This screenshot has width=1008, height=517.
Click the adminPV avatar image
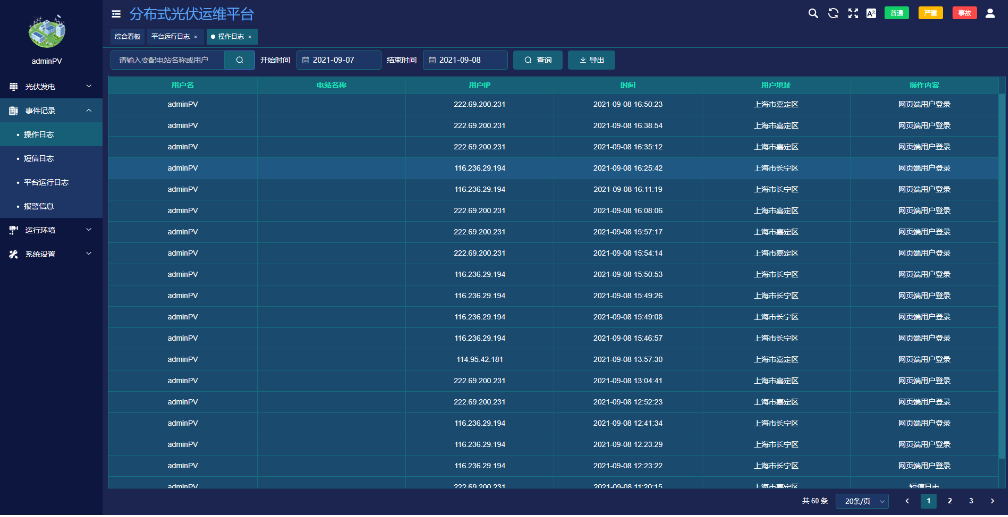47,32
